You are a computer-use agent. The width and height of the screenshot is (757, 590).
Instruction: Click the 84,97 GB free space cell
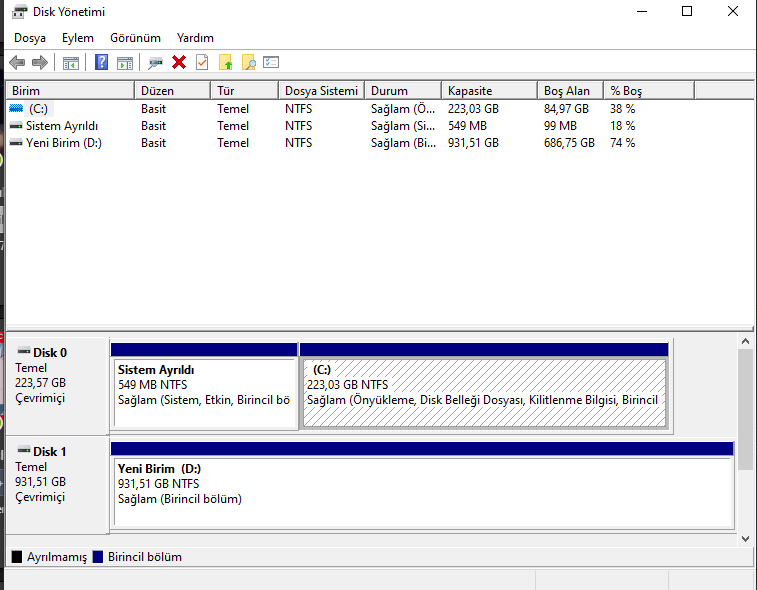coord(566,109)
